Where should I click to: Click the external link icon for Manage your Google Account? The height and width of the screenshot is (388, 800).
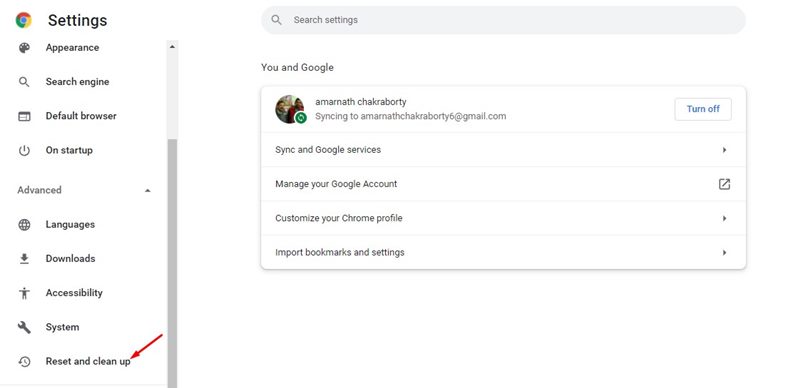click(x=724, y=184)
